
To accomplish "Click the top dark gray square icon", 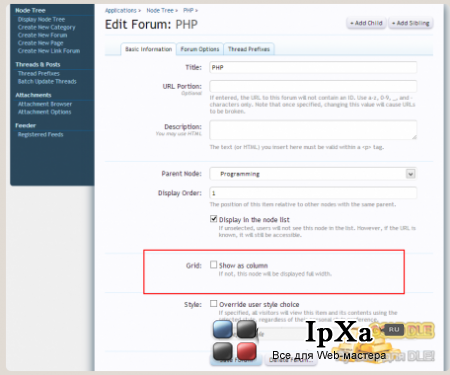I will coord(247,329).
